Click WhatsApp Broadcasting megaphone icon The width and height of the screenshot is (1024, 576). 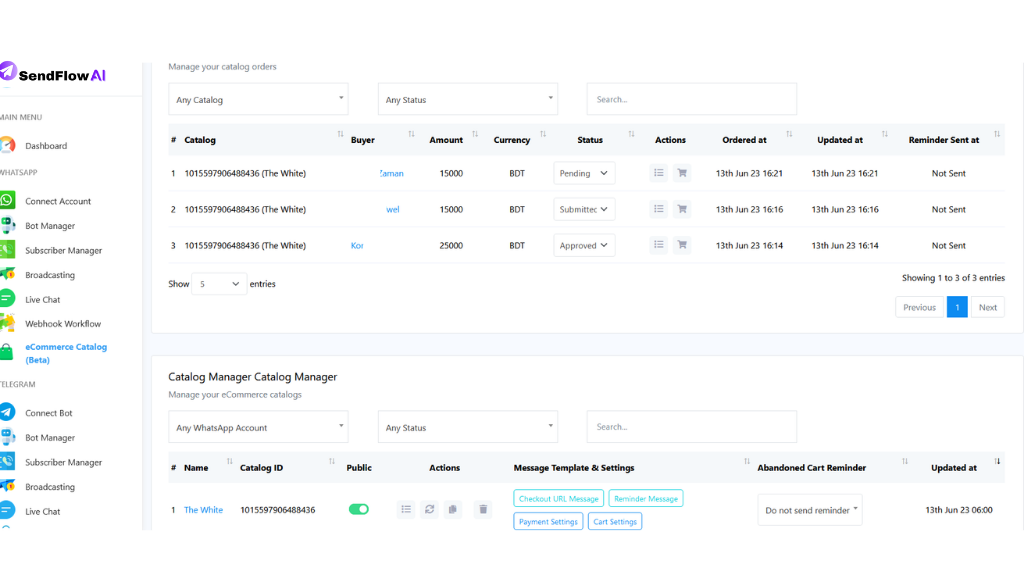(x=7, y=274)
